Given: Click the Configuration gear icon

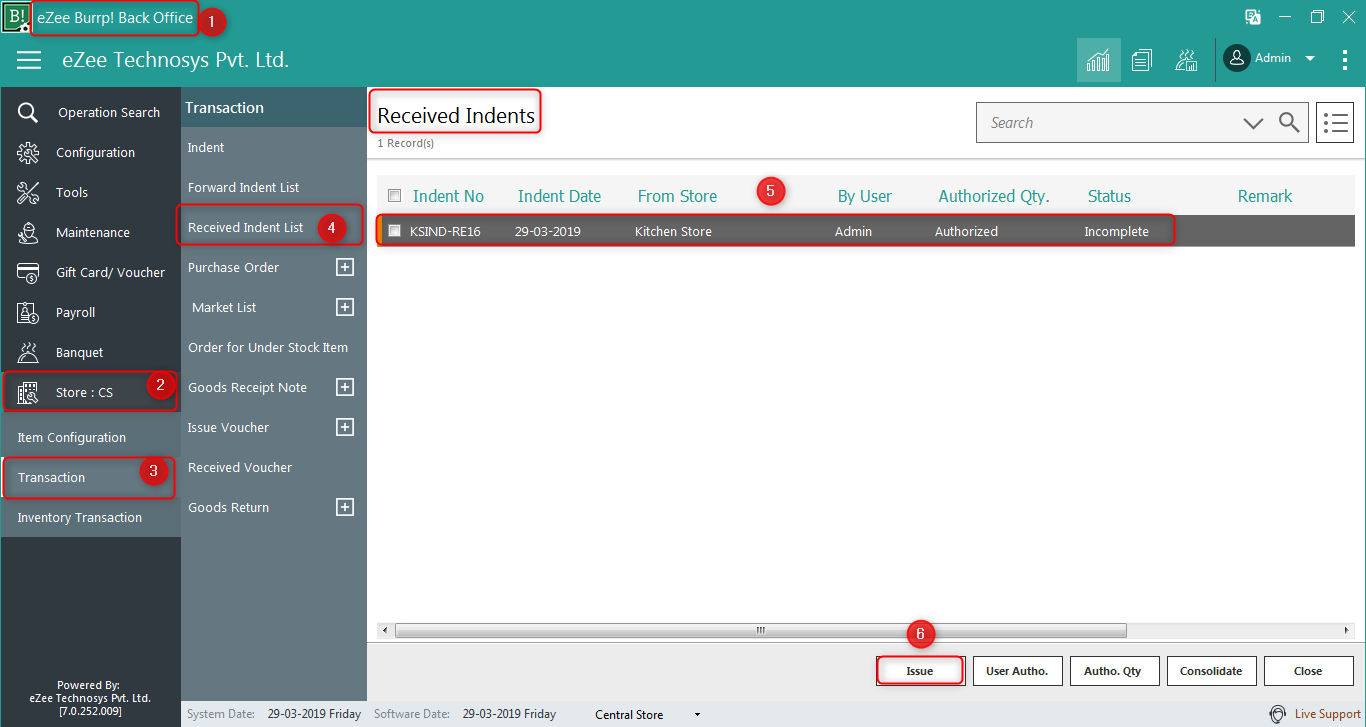Looking at the screenshot, I should tap(28, 152).
